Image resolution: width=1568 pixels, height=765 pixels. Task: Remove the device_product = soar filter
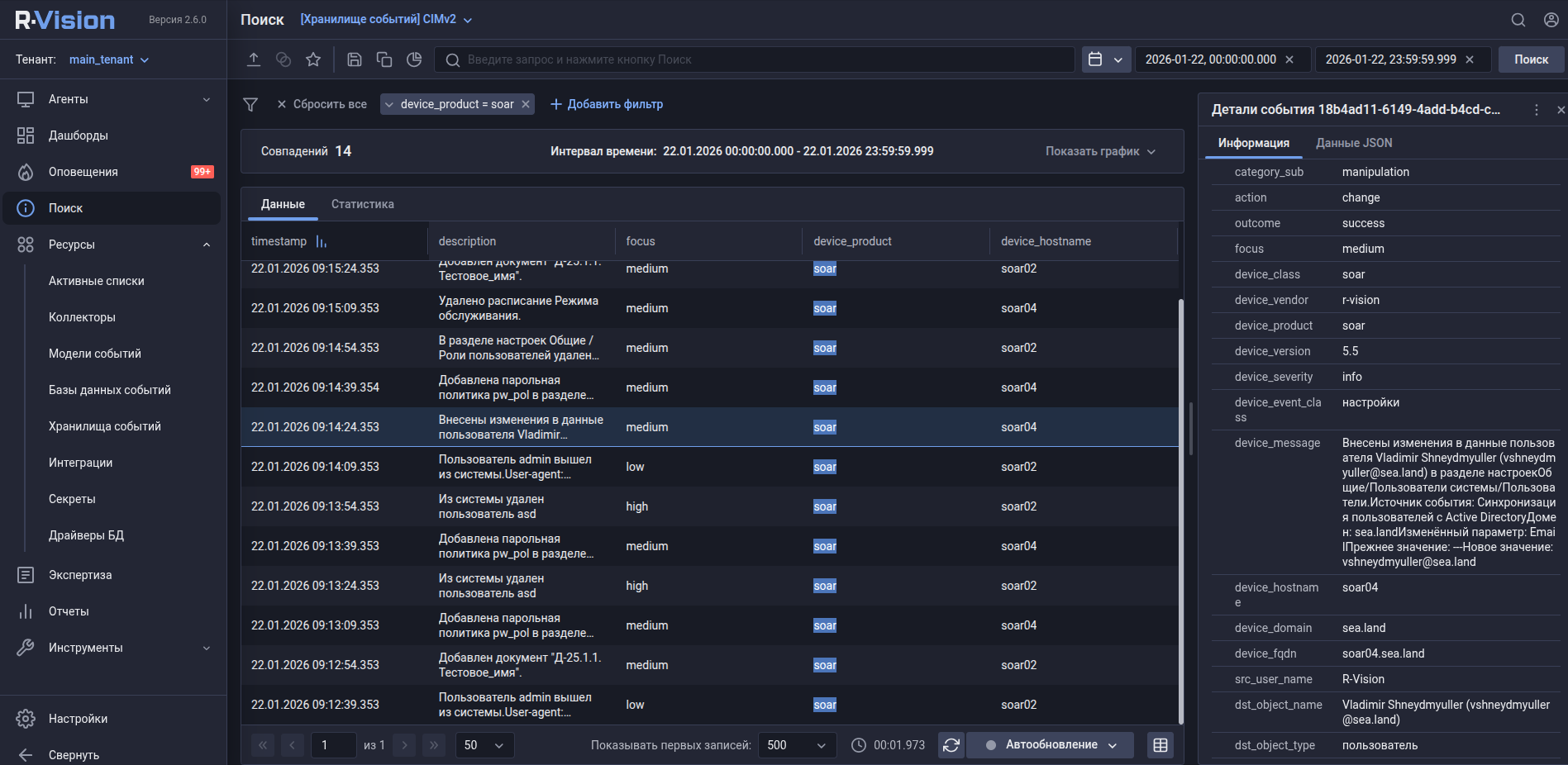pyautogui.click(x=526, y=104)
